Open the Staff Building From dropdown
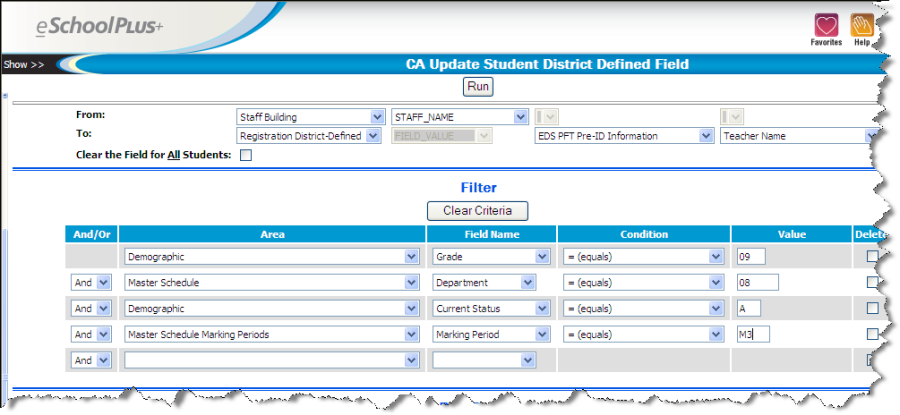 [x=310, y=117]
